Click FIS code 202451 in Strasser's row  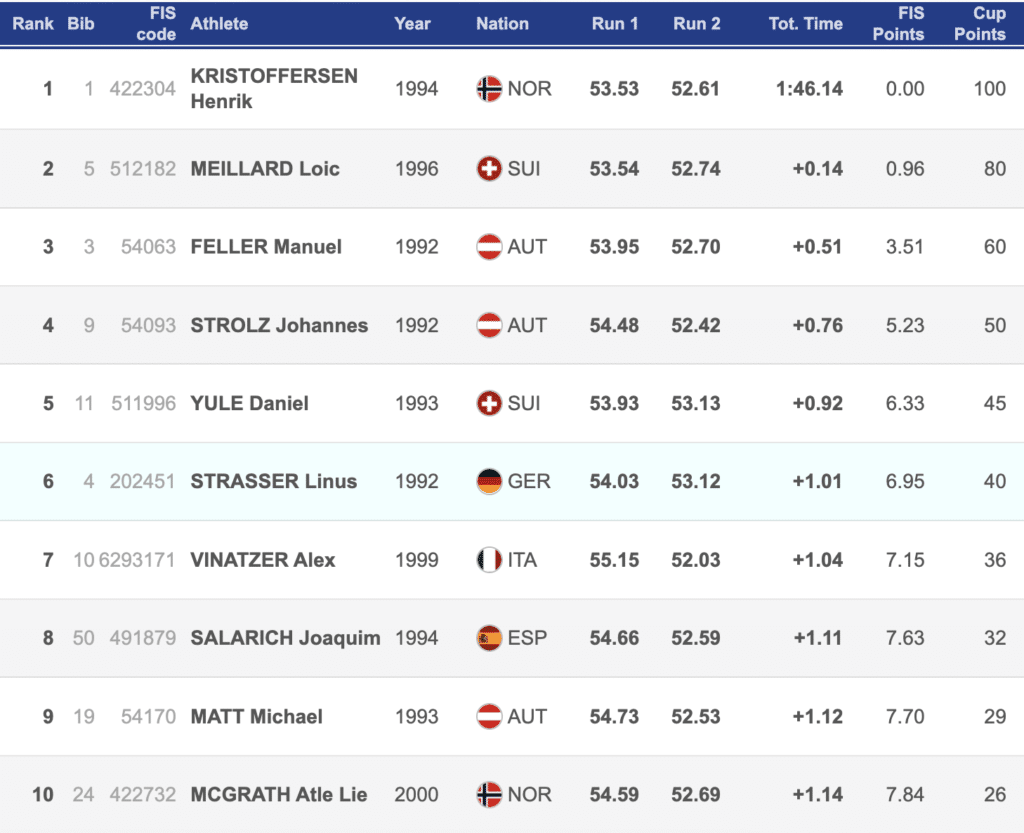pos(142,482)
